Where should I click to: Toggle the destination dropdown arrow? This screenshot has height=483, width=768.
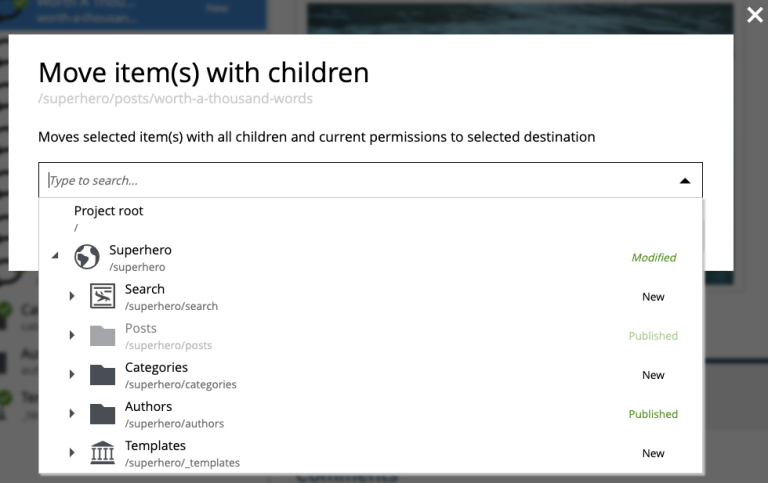tap(684, 181)
